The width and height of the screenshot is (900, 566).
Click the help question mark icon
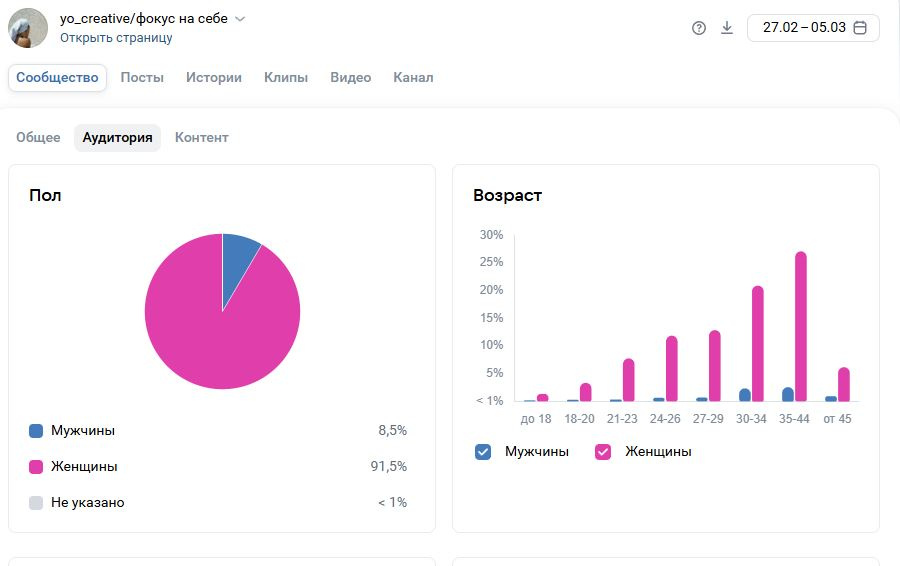click(699, 28)
